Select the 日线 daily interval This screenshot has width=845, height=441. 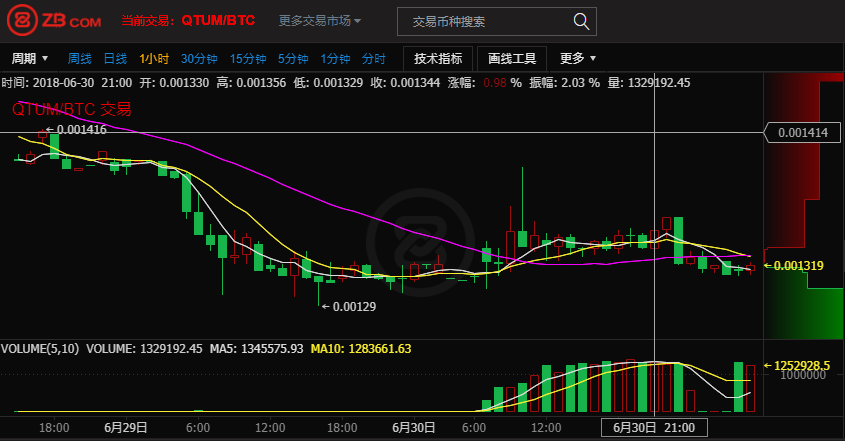click(115, 58)
